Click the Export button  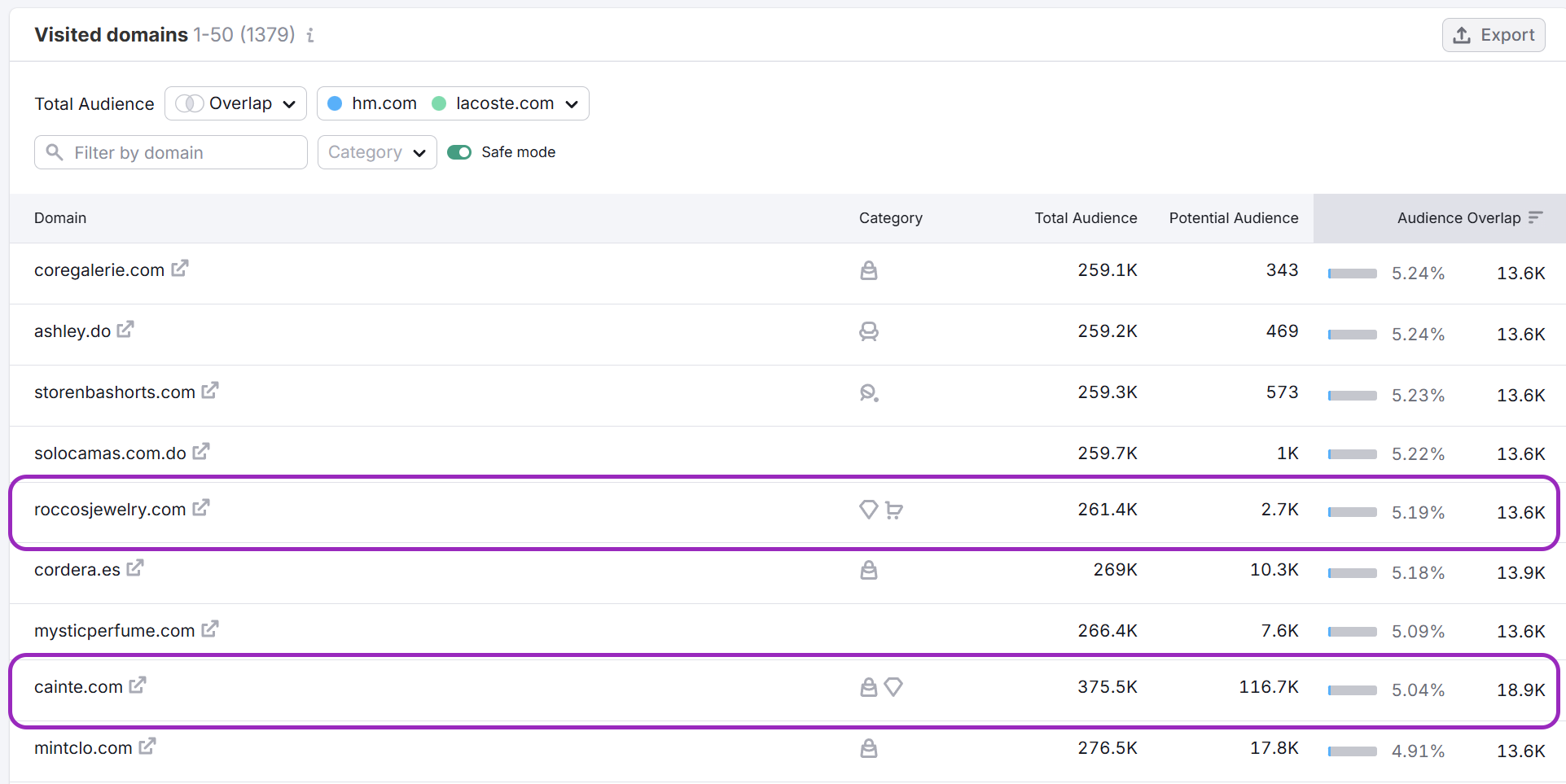tap(1494, 35)
